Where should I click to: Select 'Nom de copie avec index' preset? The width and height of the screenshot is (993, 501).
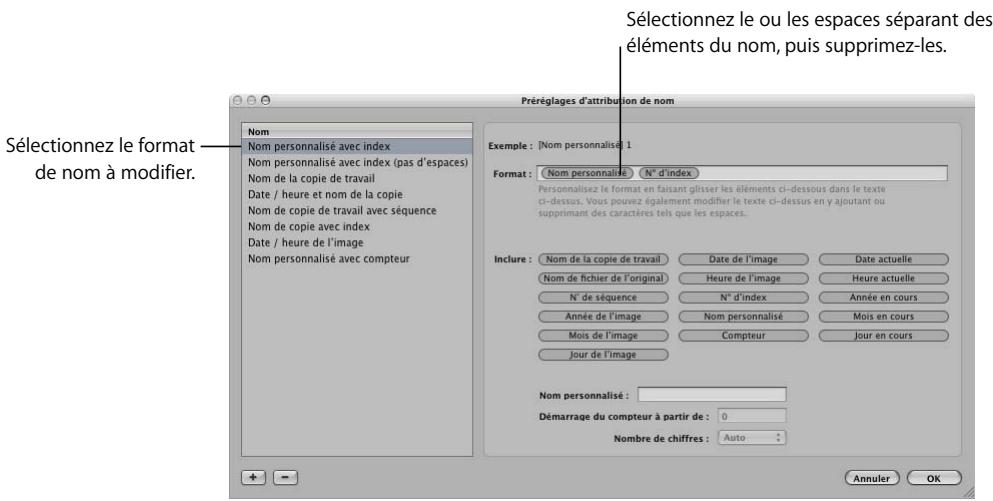[x=357, y=226]
